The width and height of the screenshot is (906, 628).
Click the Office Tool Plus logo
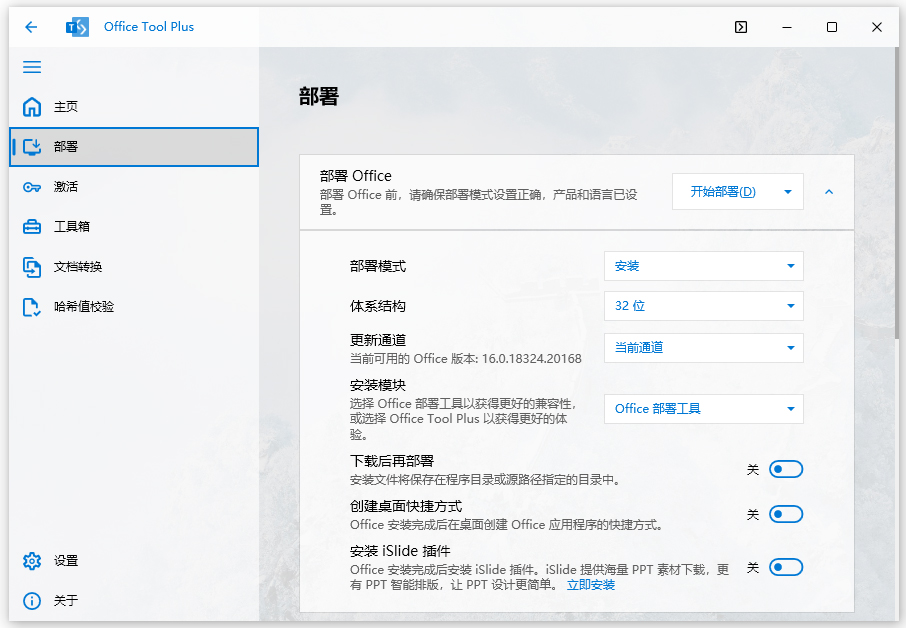pos(77,27)
